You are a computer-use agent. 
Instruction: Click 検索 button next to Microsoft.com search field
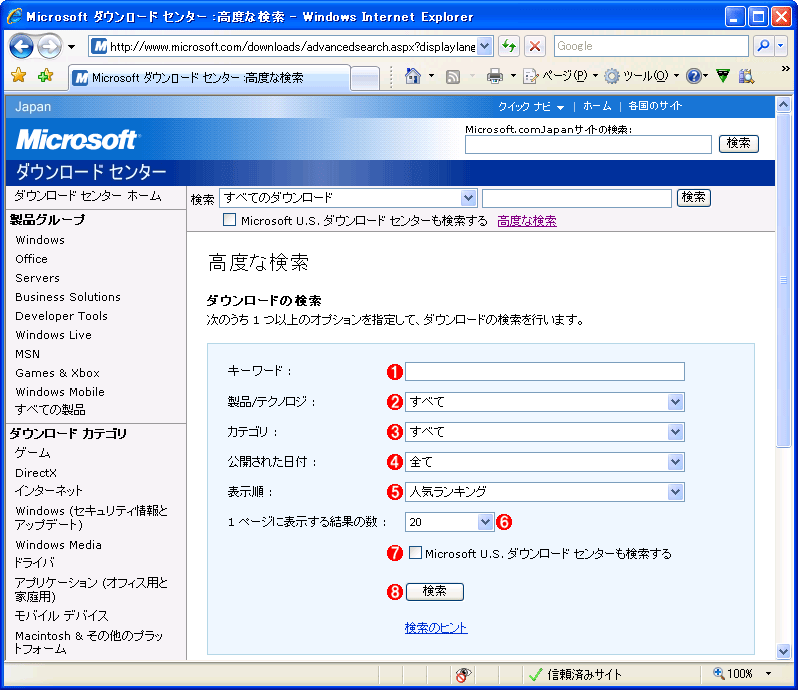click(x=738, y=143)
